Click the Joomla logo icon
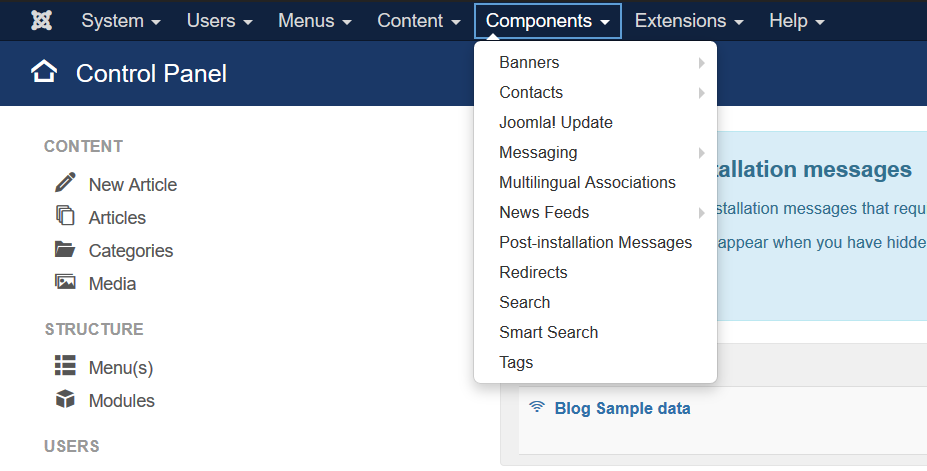 coord(41,21)
